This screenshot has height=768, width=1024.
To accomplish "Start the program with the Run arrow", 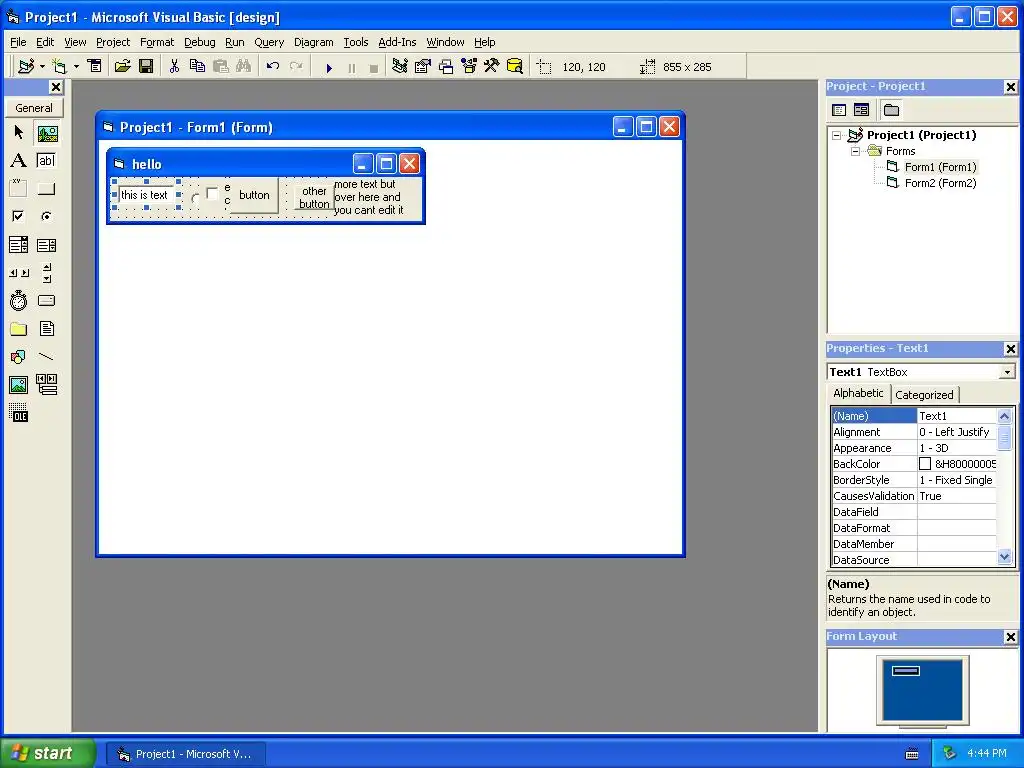I will [x=329, y=67].
